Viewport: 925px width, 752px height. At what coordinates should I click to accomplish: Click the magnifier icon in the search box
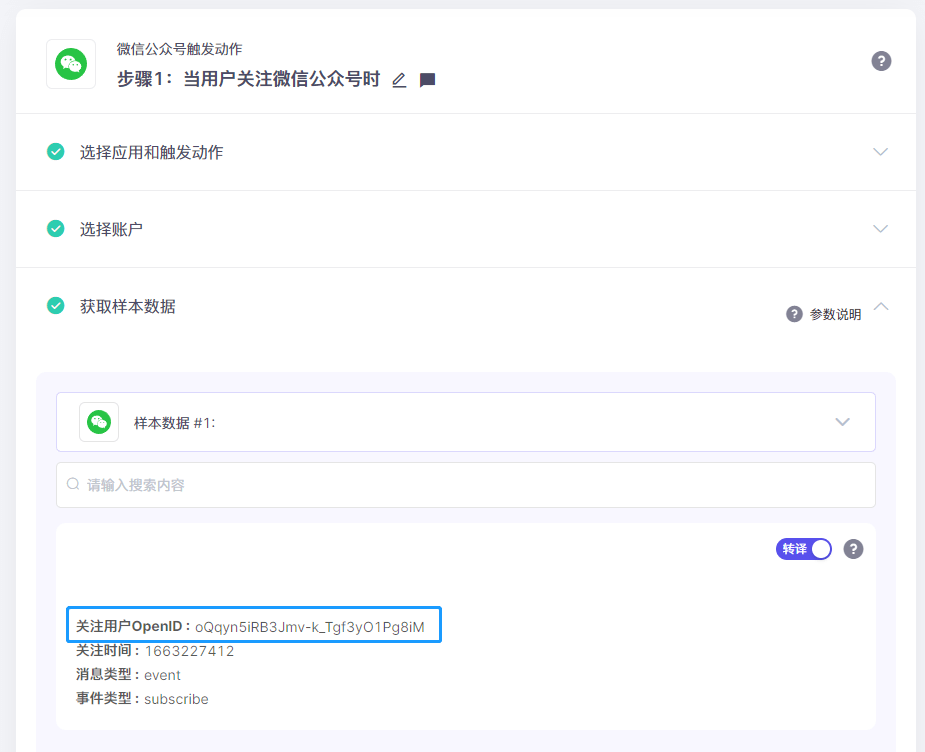[x=72, y=484]
